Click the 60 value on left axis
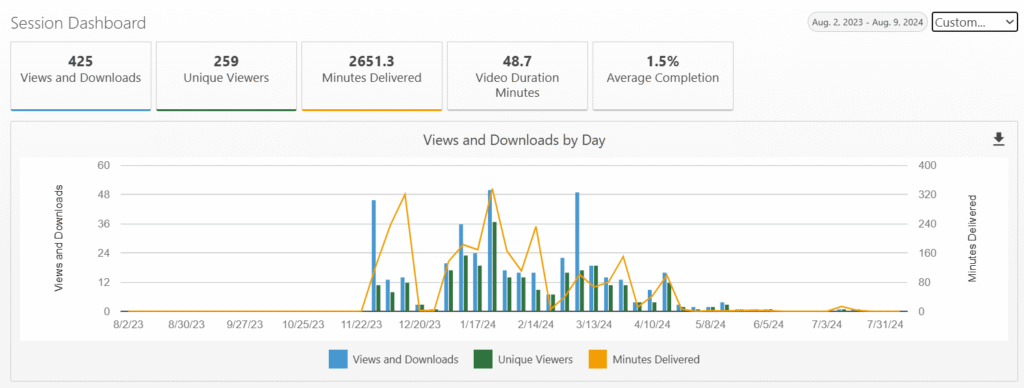Viewport: 1024px width, 388px height. (x=104, y=165)
